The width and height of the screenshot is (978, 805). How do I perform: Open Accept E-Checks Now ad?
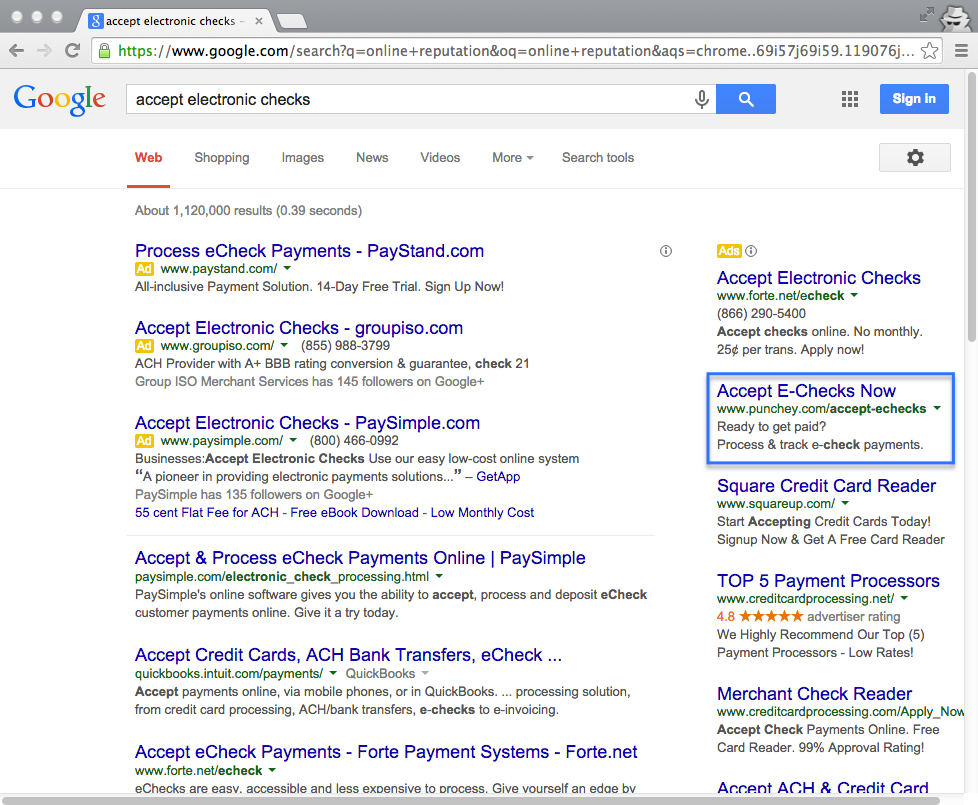pyautogui.click(x=806, y=391)
